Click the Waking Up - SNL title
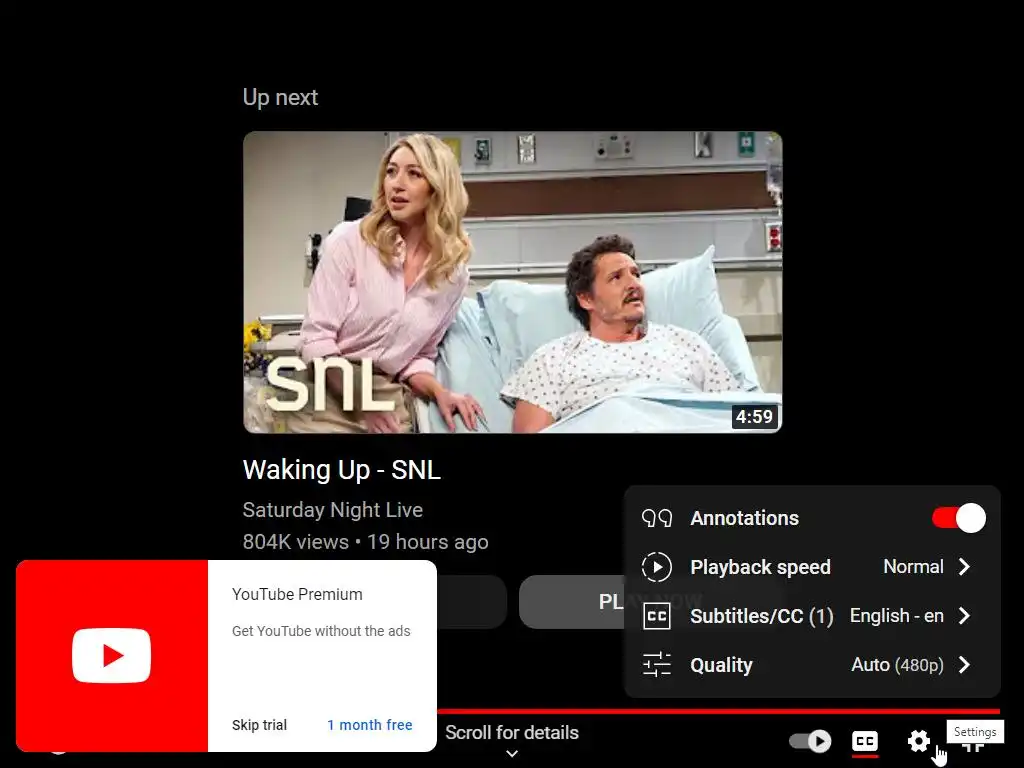This screenshot has height=768, width=1024. [342, 470]
